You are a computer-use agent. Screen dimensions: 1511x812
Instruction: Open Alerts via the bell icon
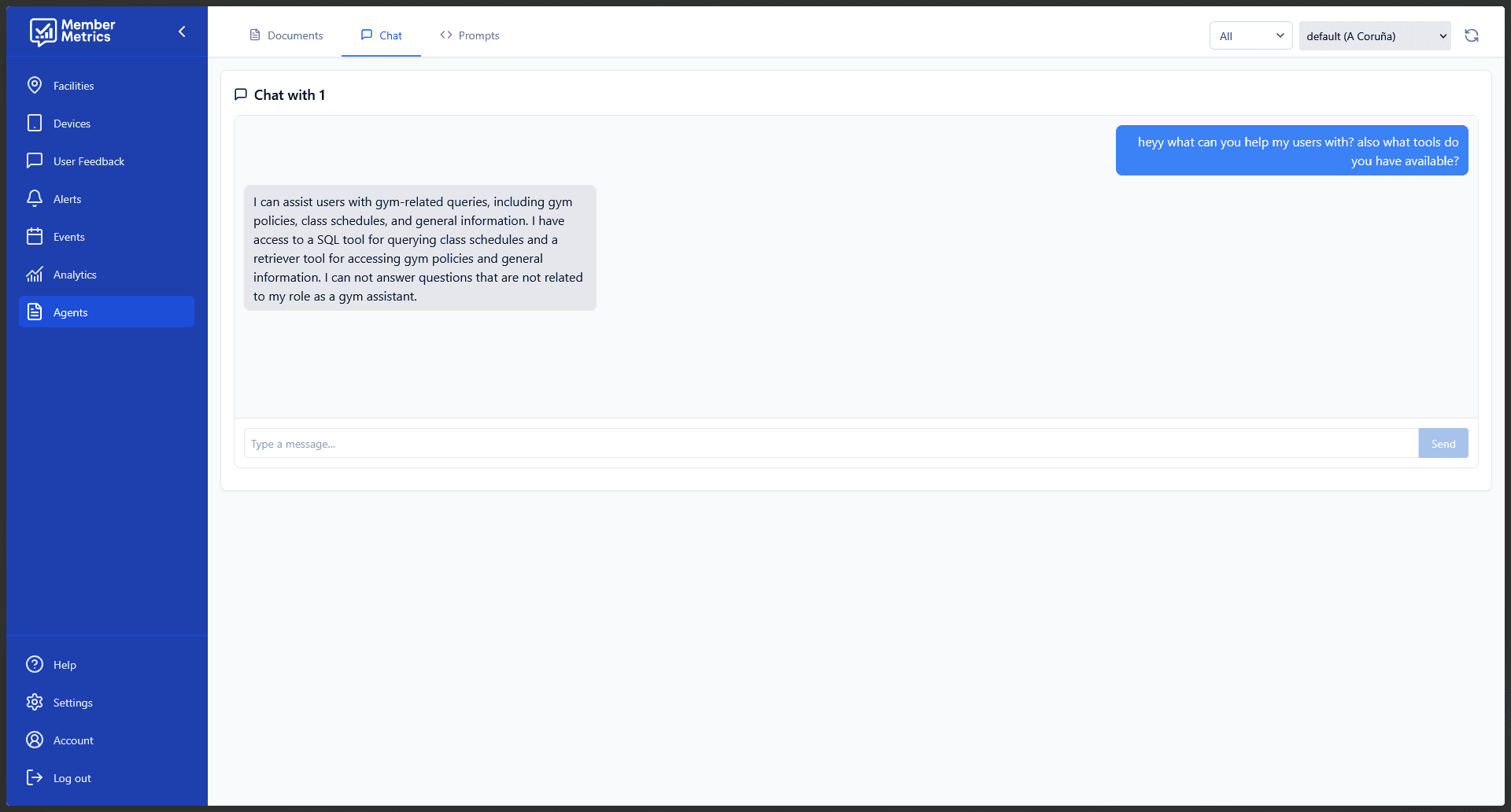coord(35,198)
